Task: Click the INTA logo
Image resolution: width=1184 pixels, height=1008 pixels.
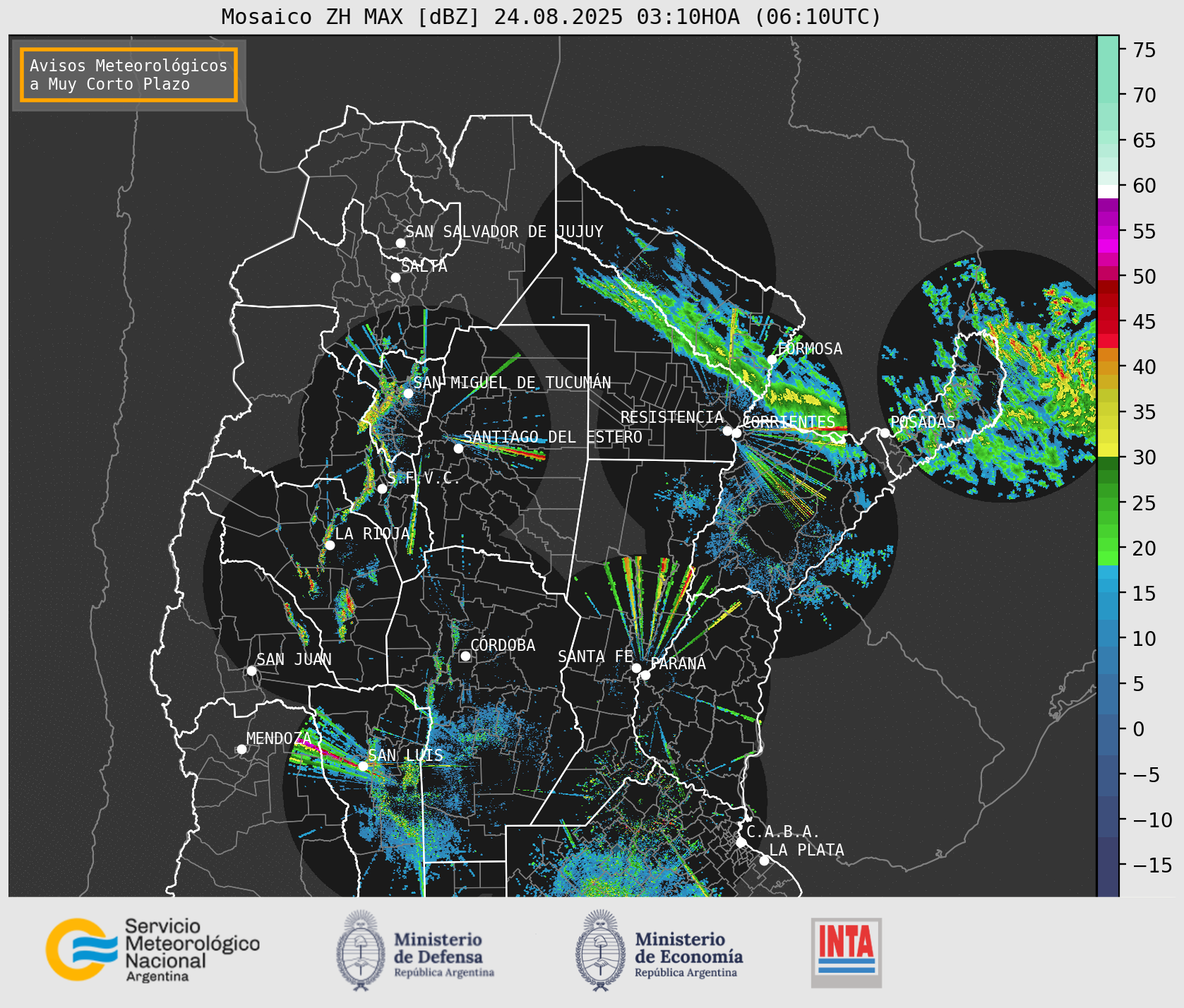Action: point(847,952)
